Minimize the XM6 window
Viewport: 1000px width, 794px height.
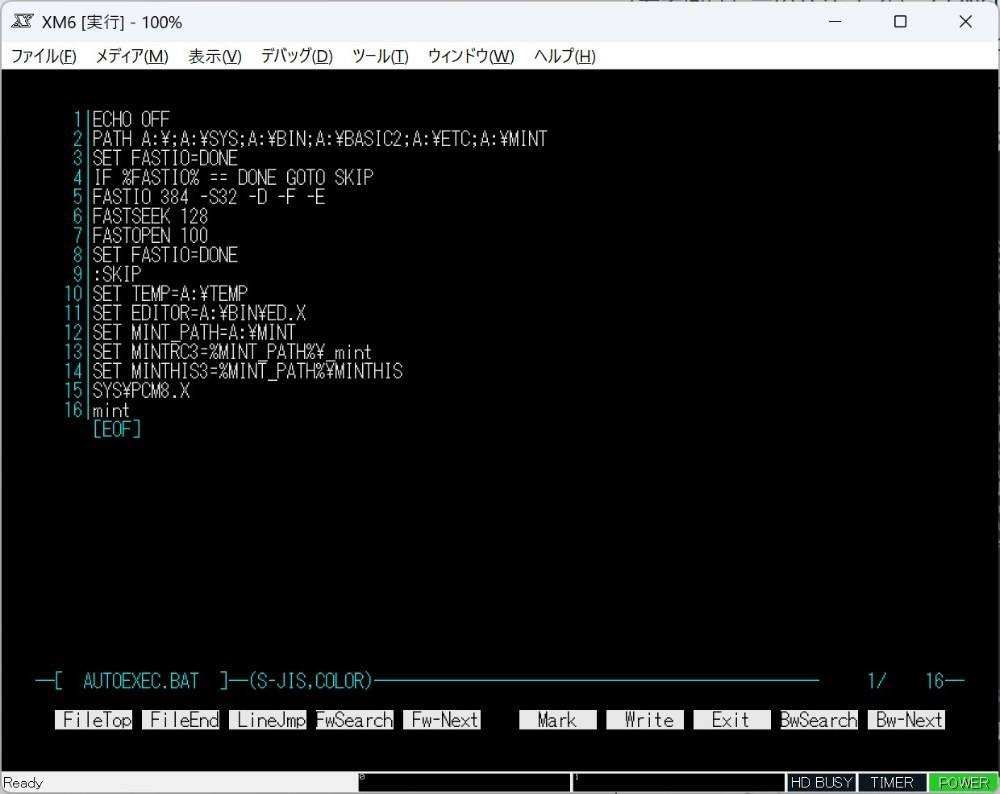(x=835, y=22)
